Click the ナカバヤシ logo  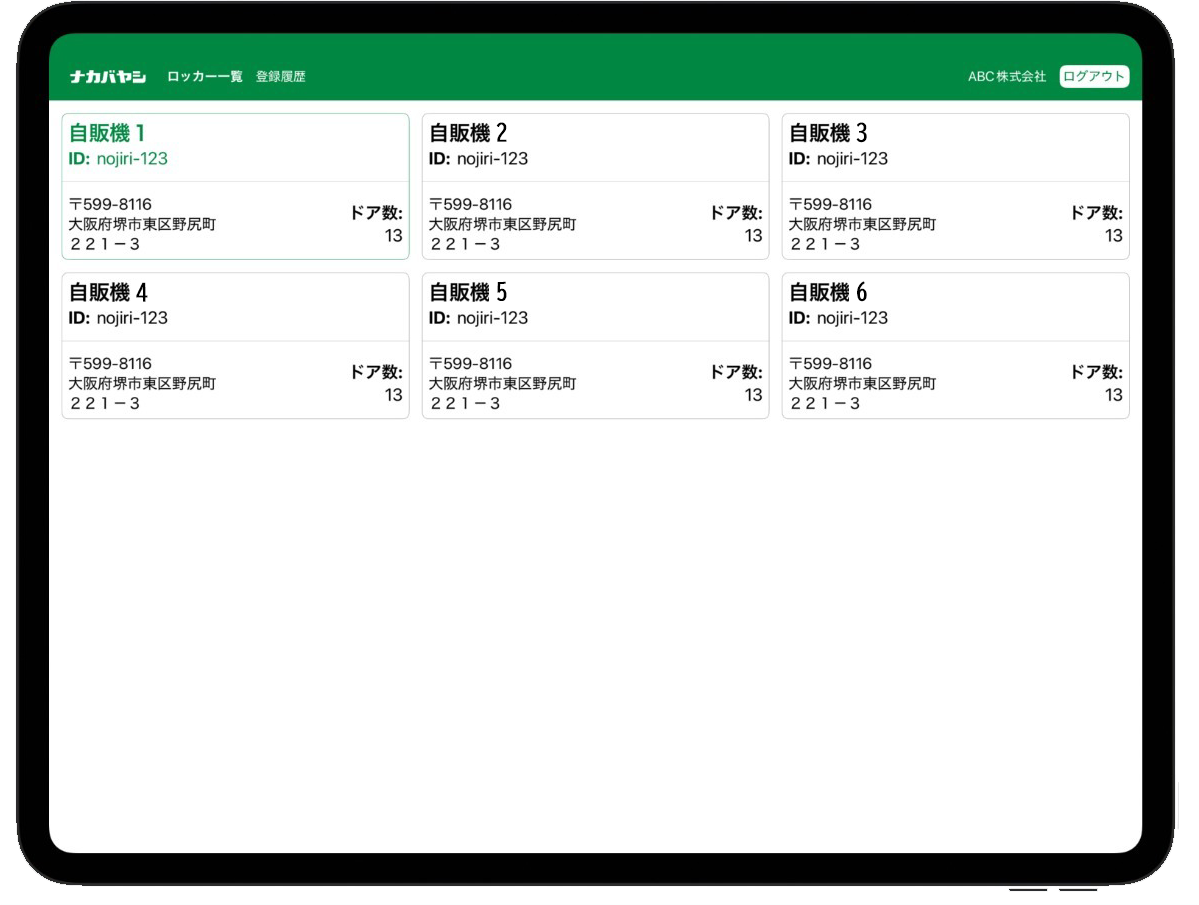108,77
